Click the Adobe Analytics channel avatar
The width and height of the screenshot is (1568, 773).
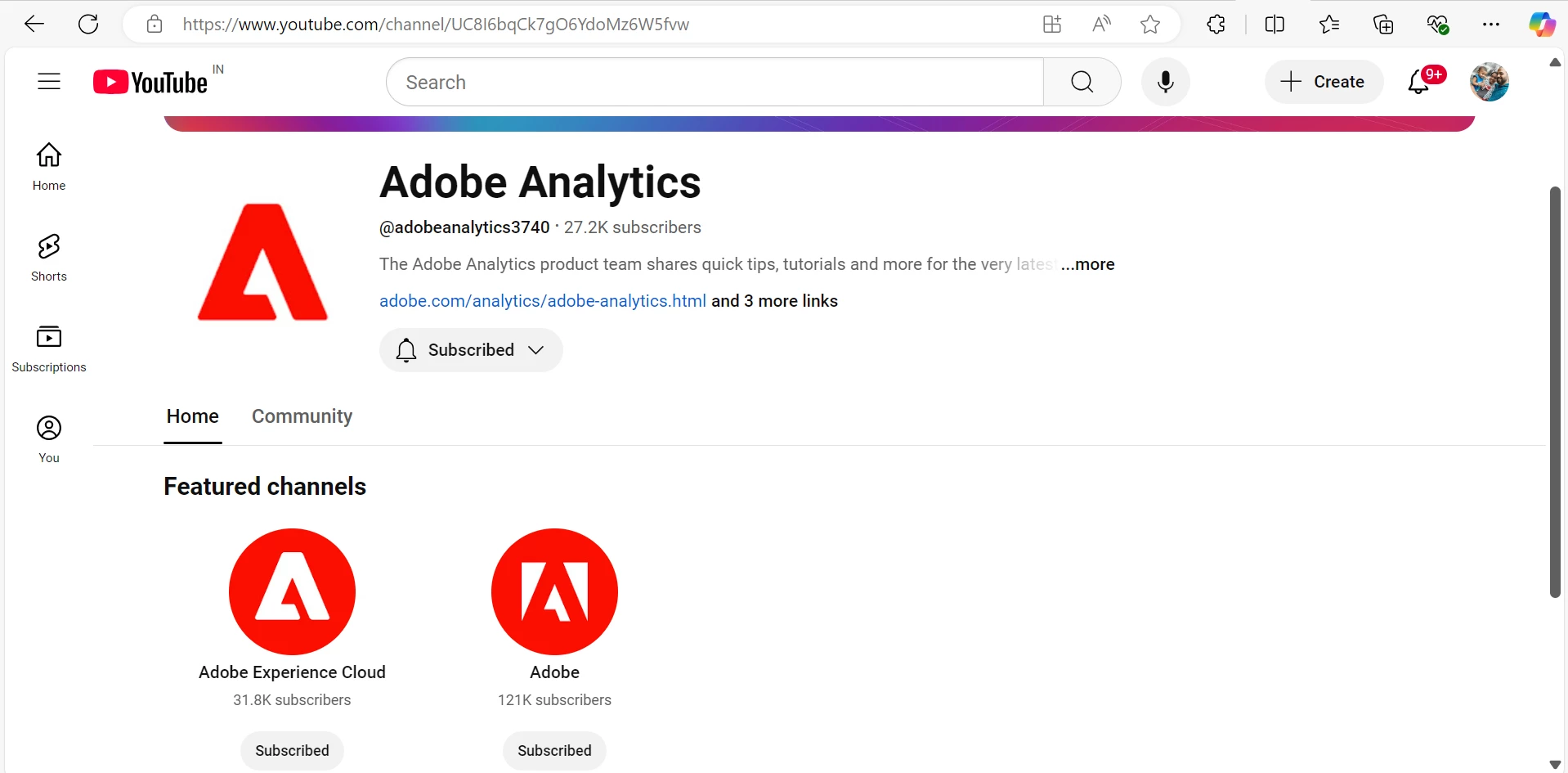click(x=262, y=262)
